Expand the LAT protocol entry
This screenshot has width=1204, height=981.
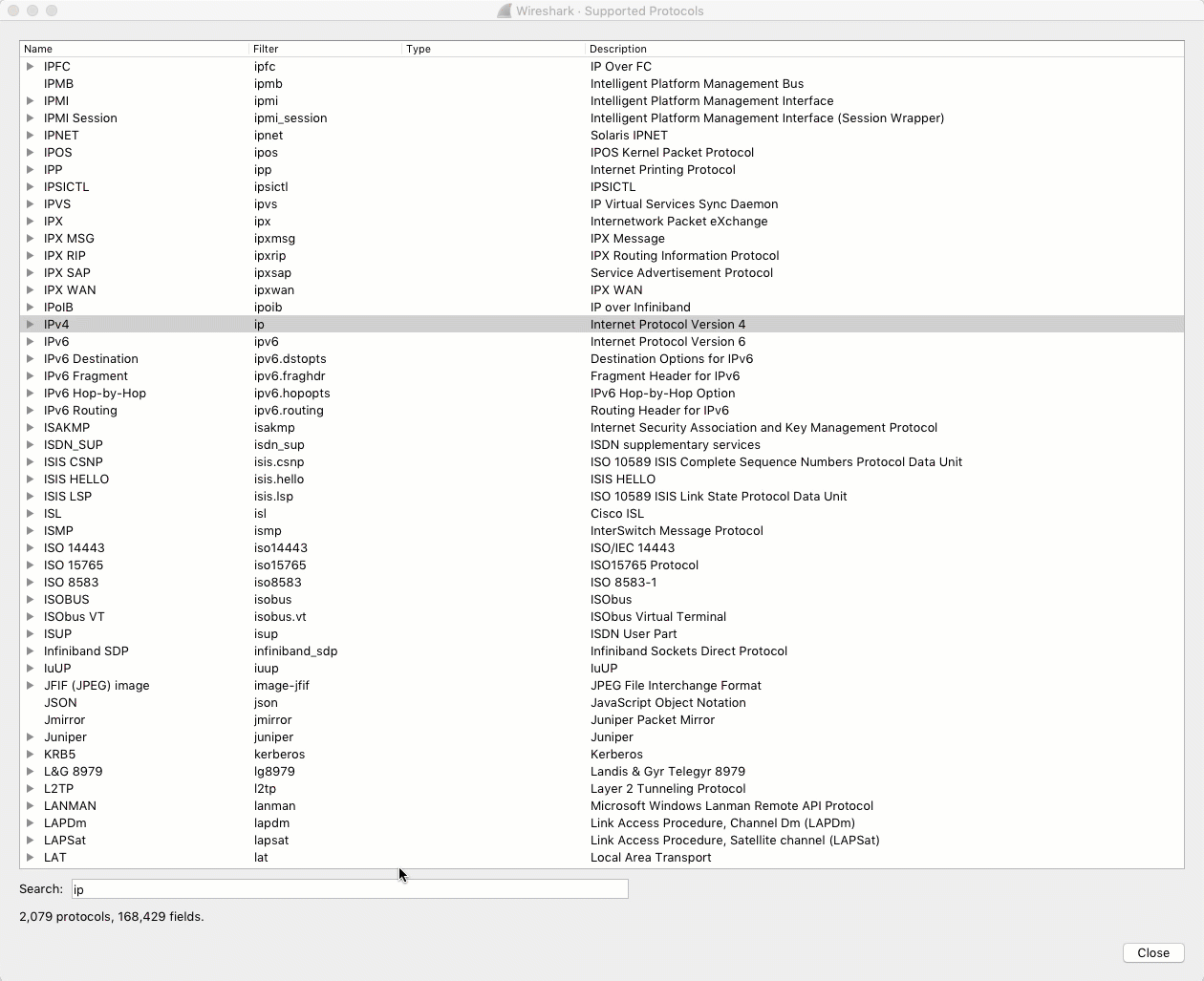[31, 857]
